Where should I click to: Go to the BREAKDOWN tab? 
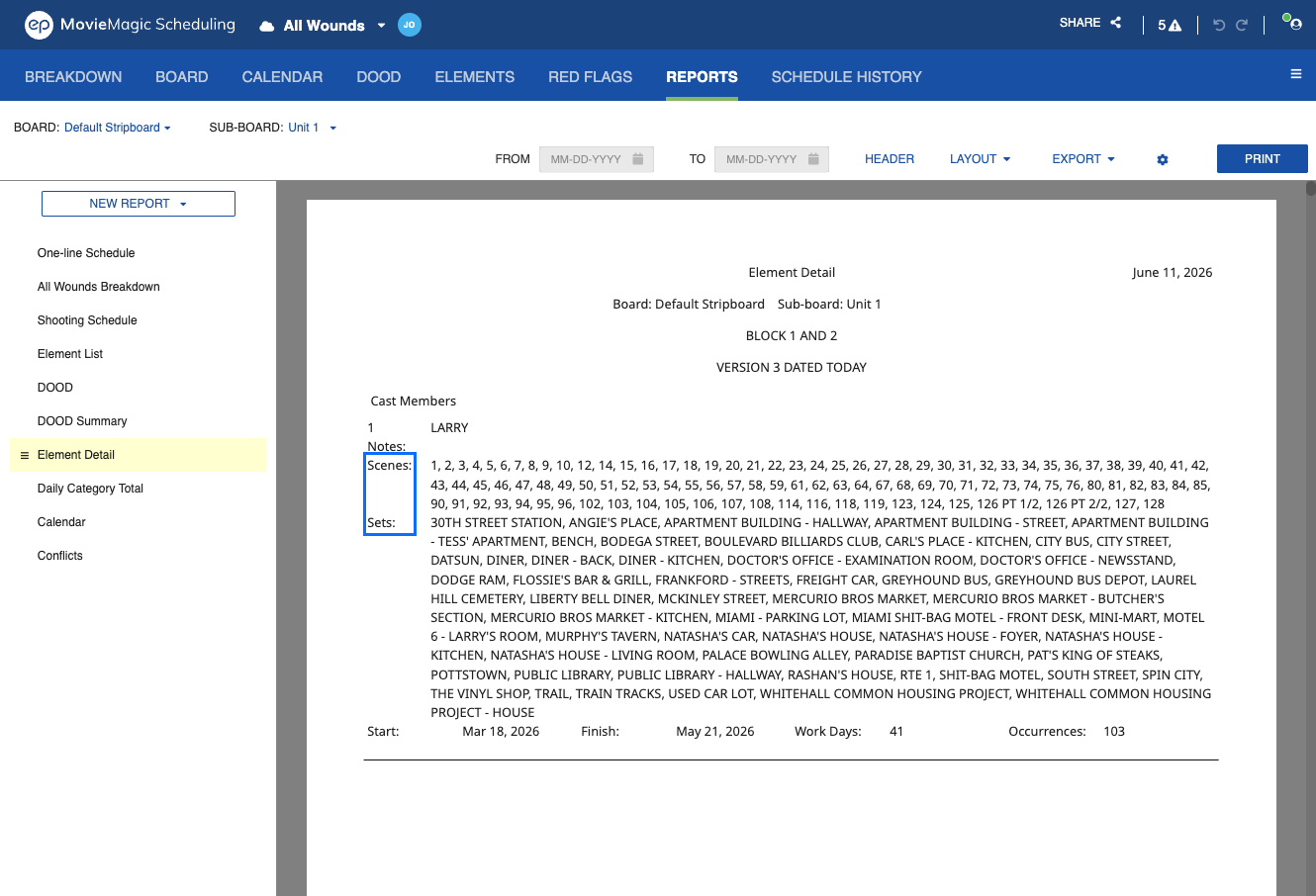pos(73,77)
